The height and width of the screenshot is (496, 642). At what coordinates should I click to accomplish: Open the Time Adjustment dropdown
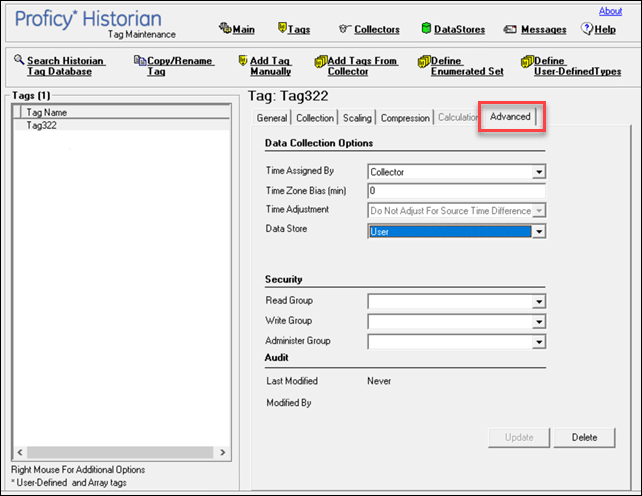tap(539, 211)
